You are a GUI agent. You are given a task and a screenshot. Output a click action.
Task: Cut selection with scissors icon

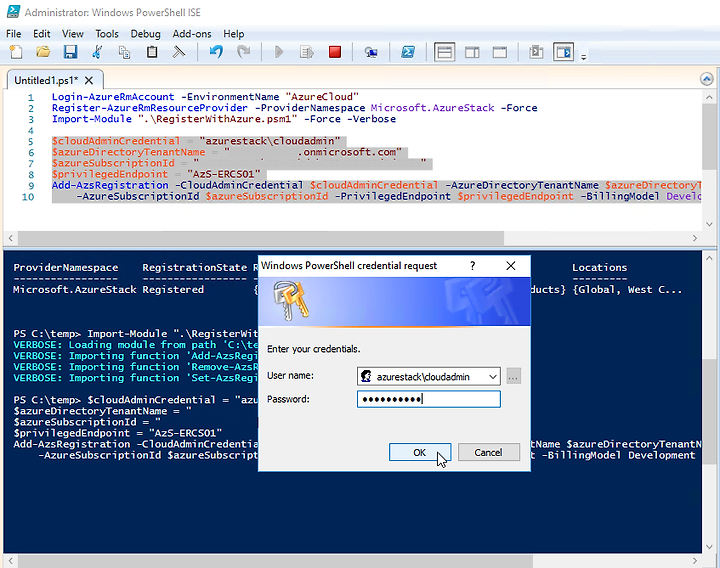(x=97, y=52)
